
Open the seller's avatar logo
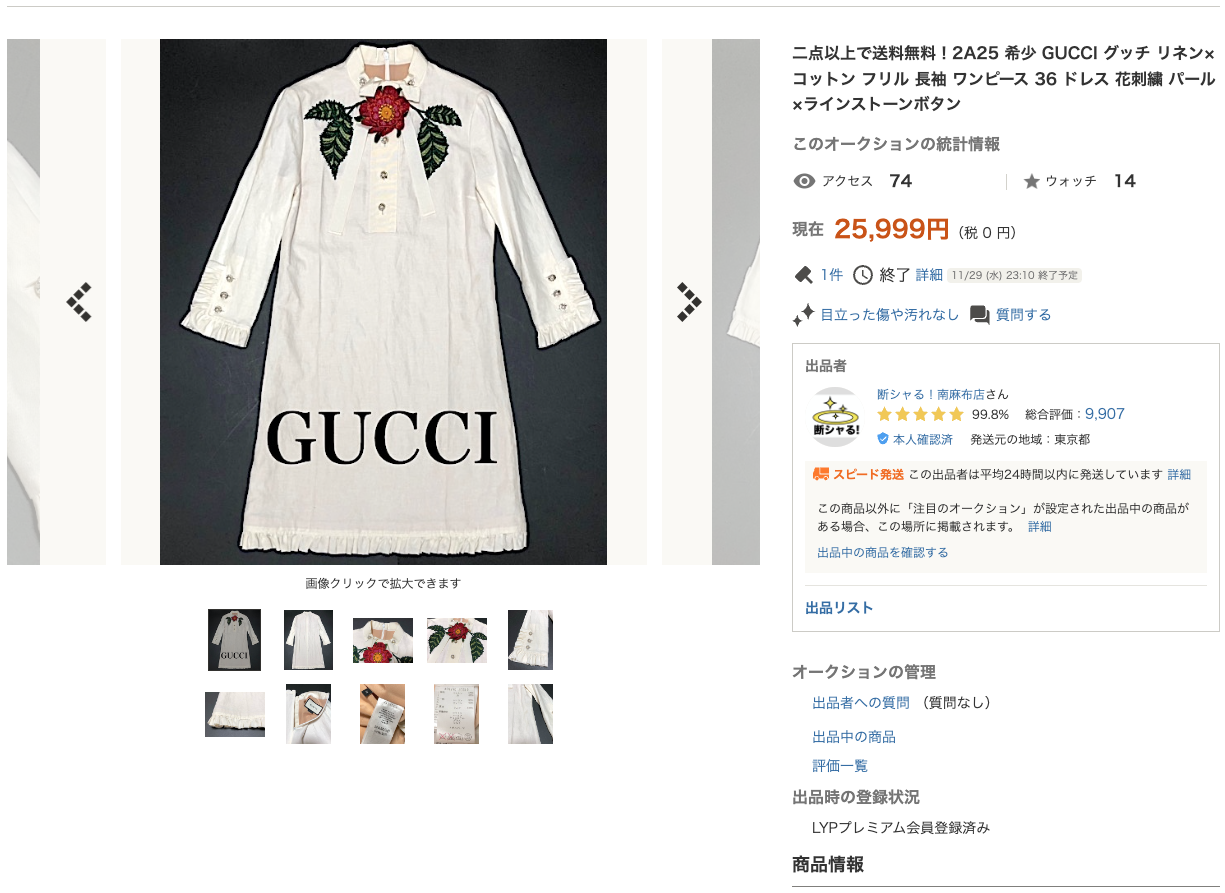(x=836, y=416)
